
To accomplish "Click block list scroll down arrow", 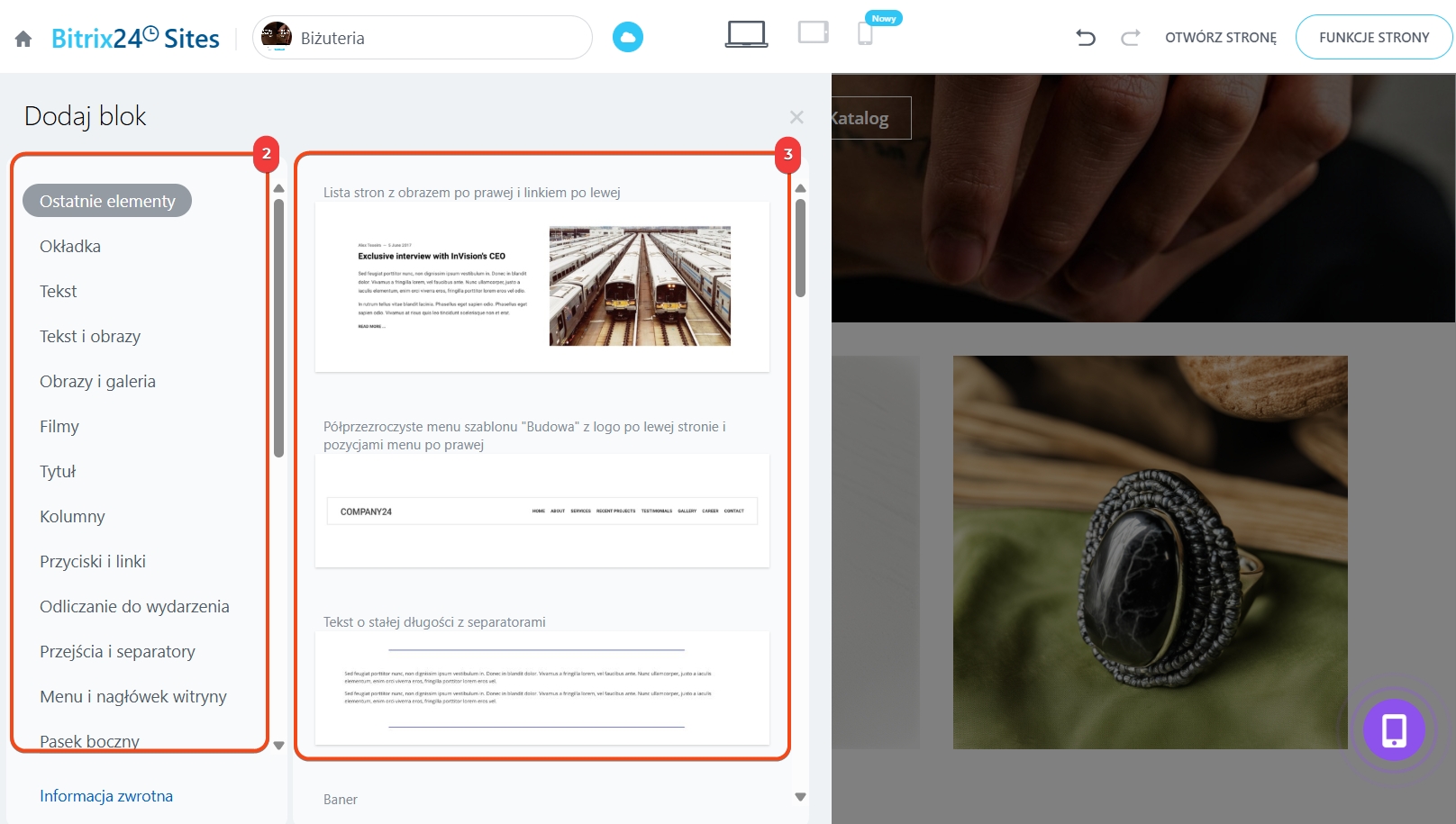I will pyautogui.click(x=800, y=797).
